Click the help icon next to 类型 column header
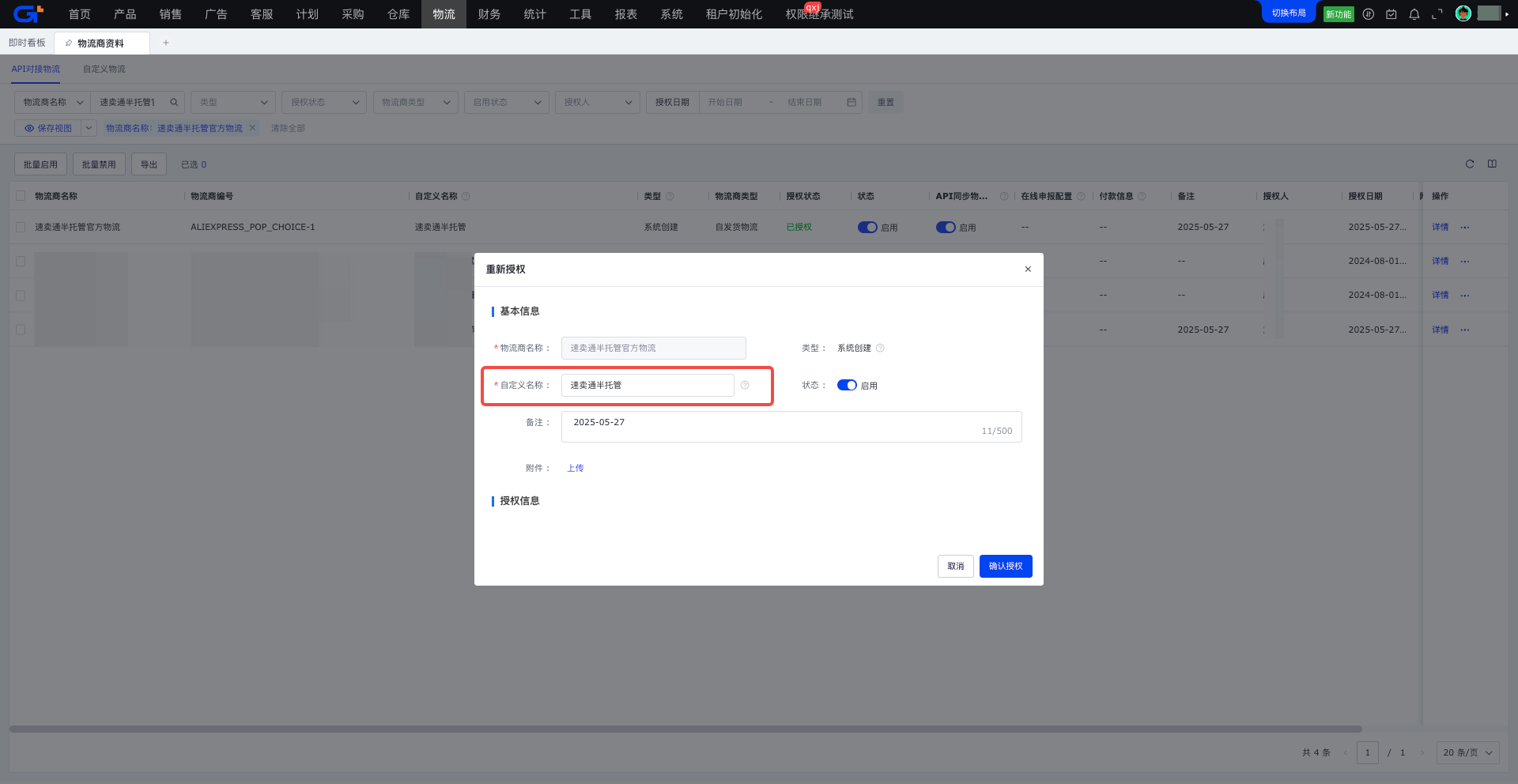 [x=670, y=196]
